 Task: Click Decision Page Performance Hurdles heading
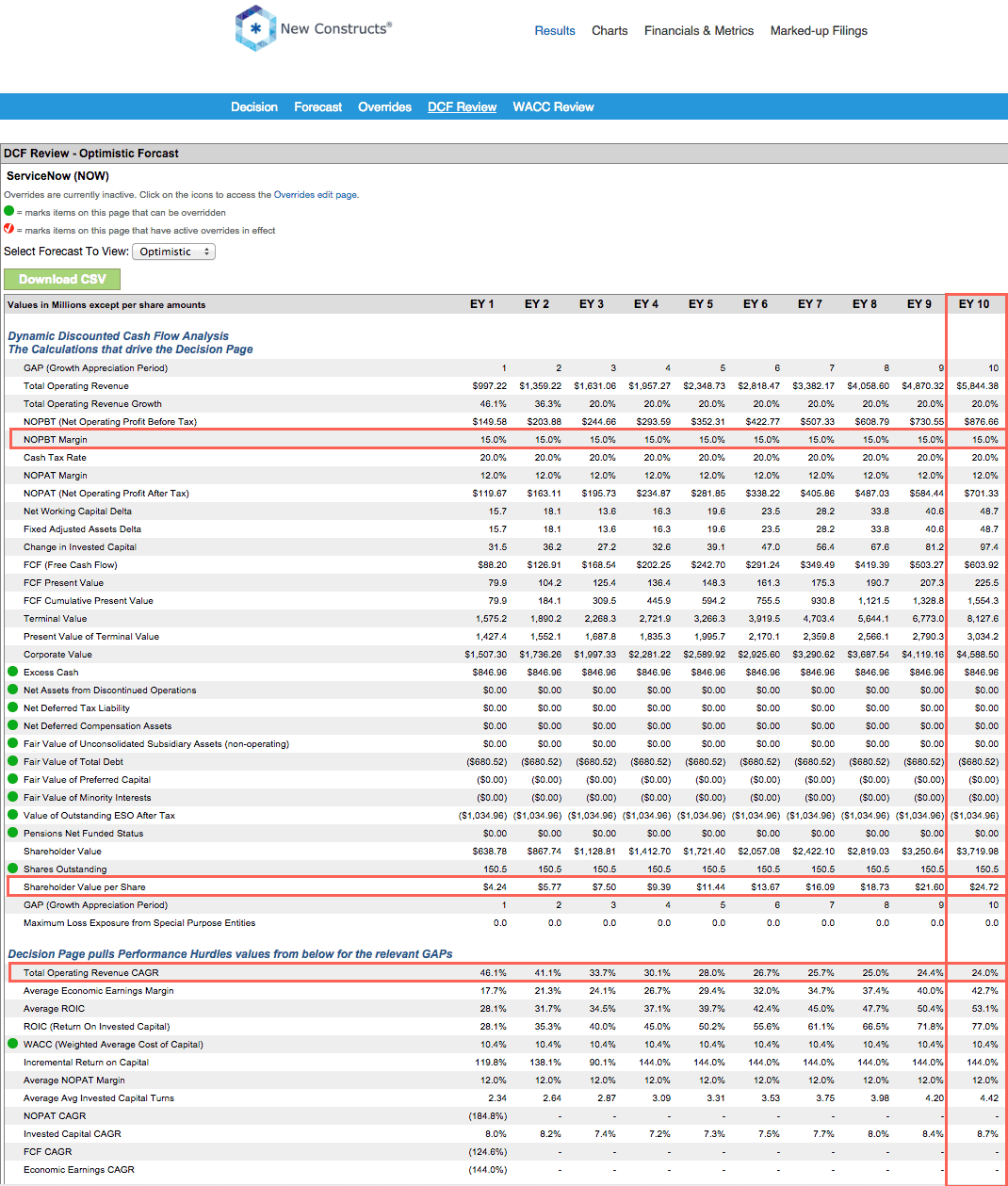tap(231, 953)
